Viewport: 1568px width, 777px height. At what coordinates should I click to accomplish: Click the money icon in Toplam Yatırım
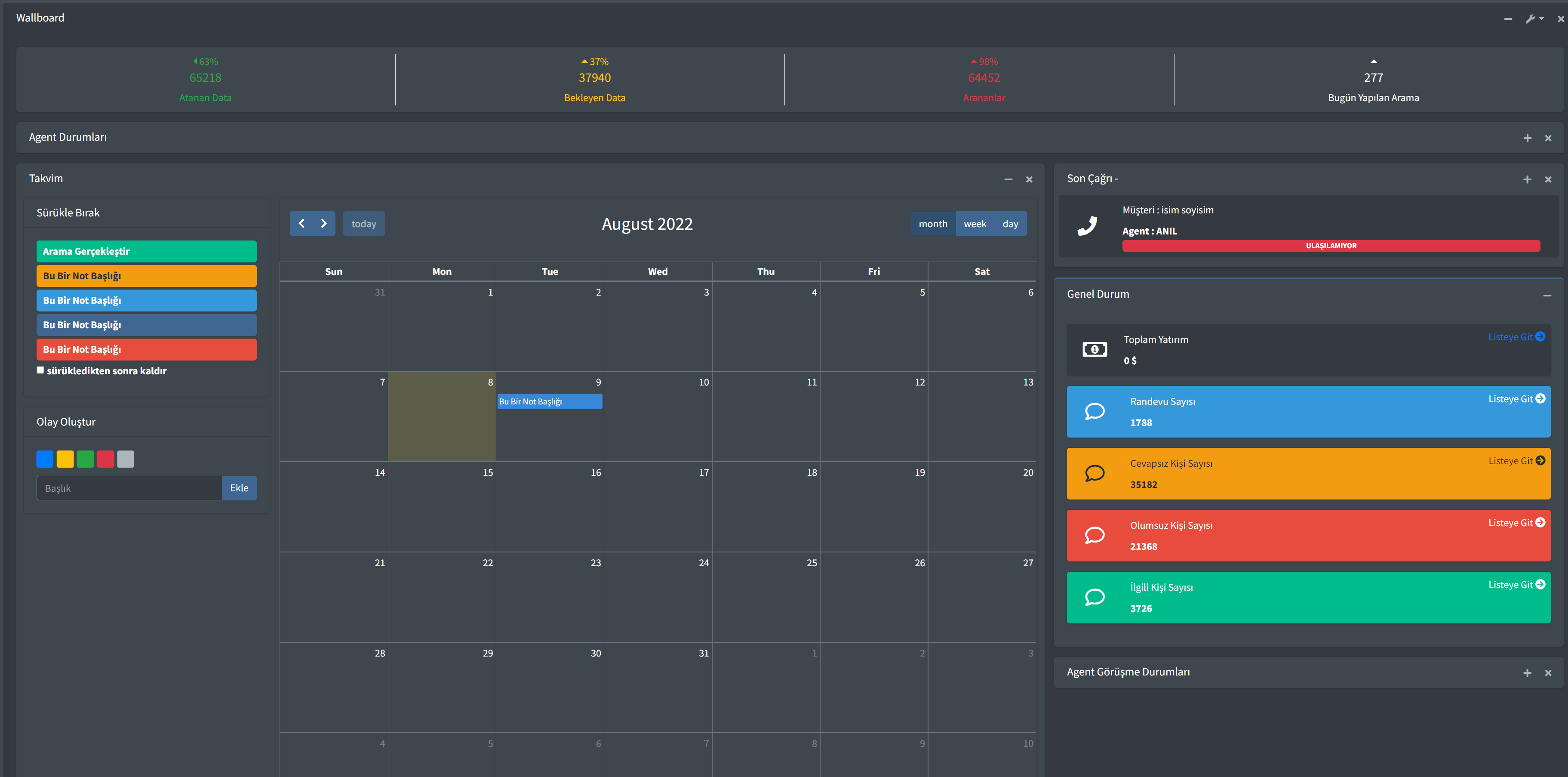1095,349
